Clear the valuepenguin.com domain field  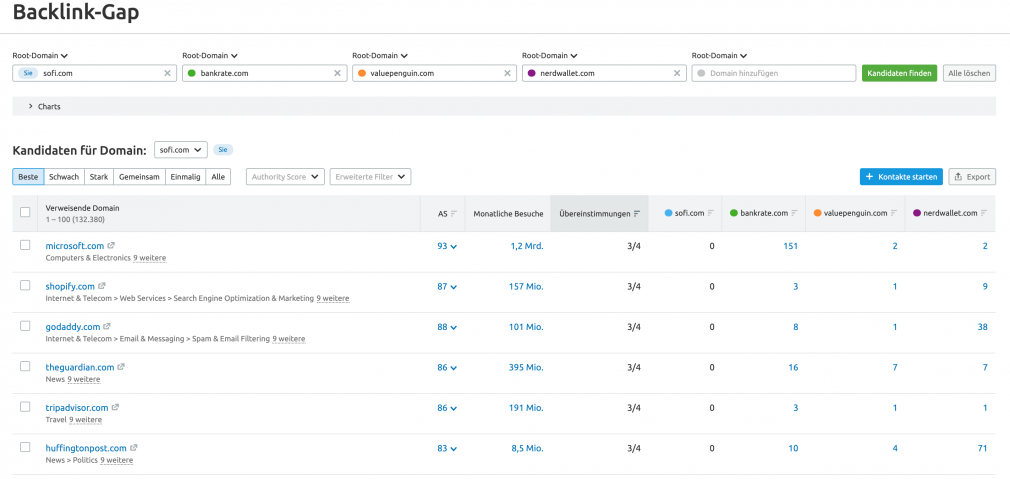[x=507, y=73]
